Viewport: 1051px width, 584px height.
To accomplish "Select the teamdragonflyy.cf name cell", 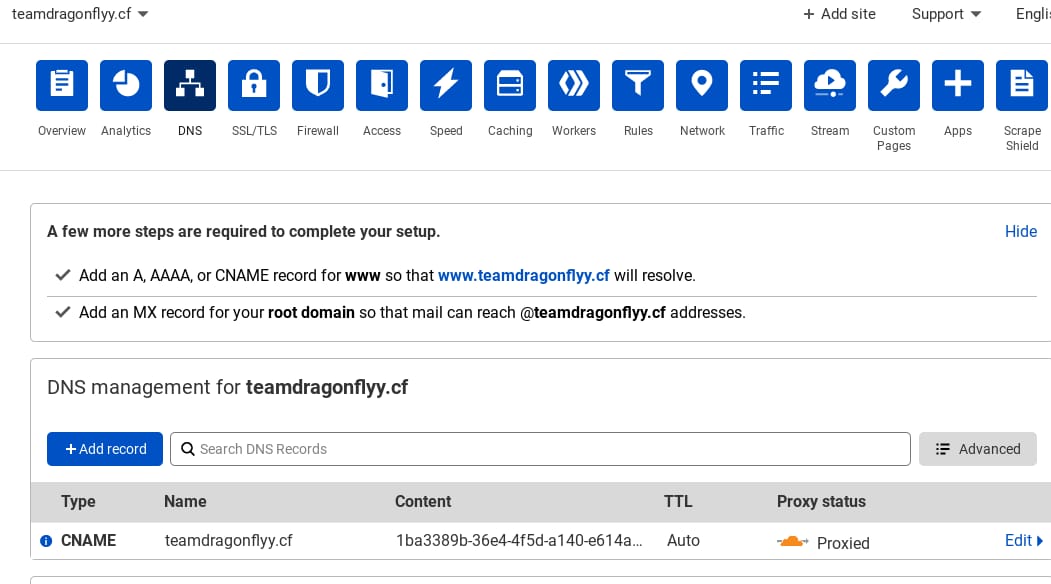I will pyautogui.click(x=229, y=540).
